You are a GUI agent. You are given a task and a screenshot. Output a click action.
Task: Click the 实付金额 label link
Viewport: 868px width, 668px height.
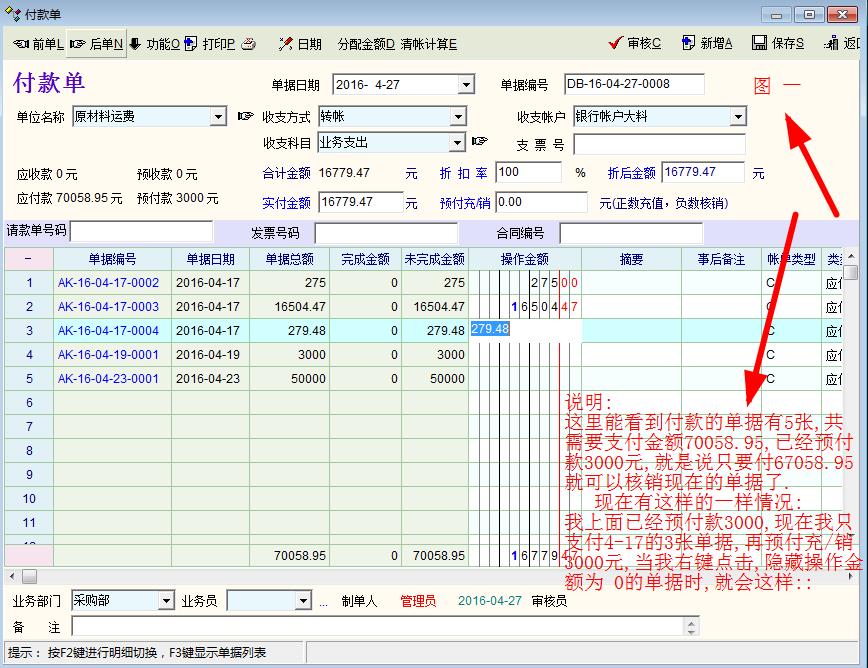(286, 203)
